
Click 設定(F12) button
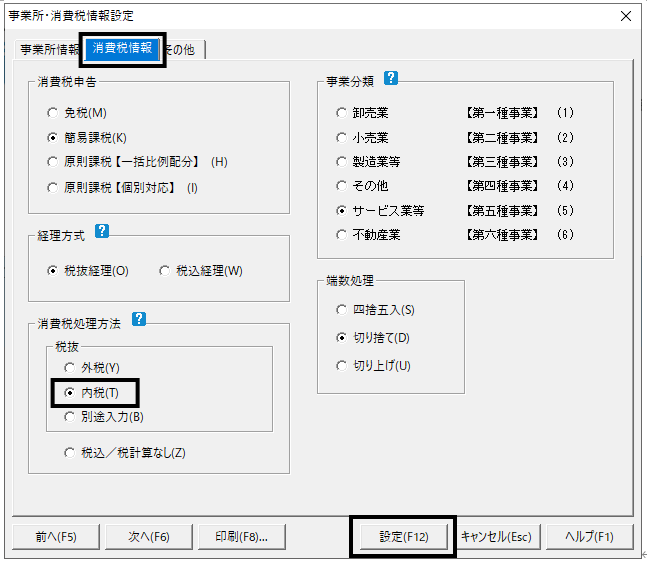click(x=404, y=537)
